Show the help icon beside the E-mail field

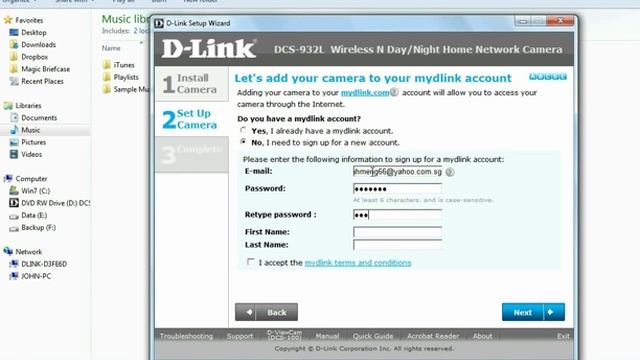[450, 172]
